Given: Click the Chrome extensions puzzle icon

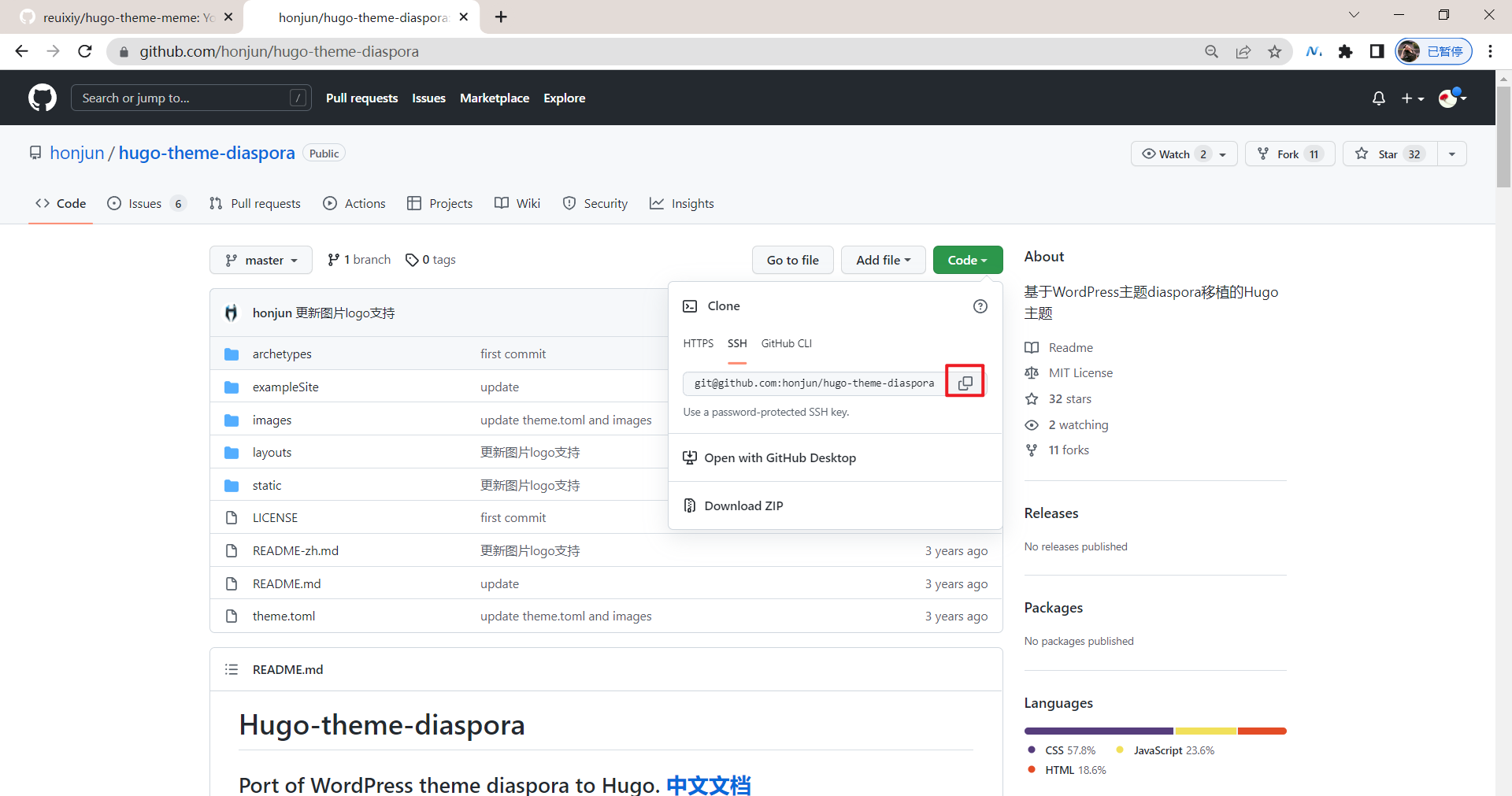Looking at the screenshot, I should 1345,51.
